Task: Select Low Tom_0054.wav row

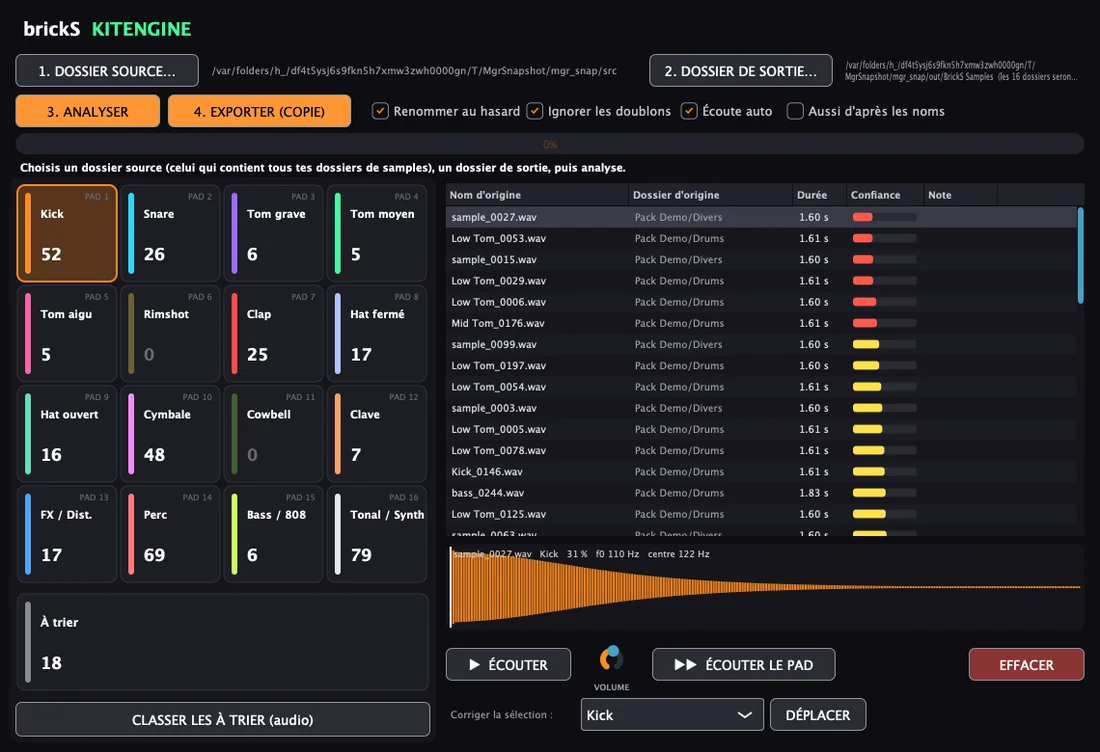Action: click(x=761, y=387)
